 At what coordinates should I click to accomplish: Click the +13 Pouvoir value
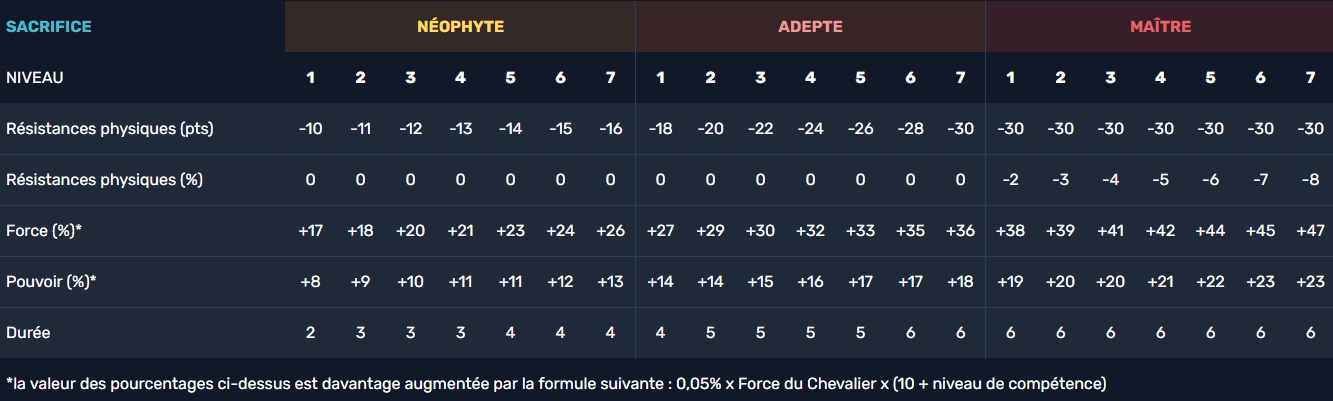pyautogui.click(x=610, y=282)
